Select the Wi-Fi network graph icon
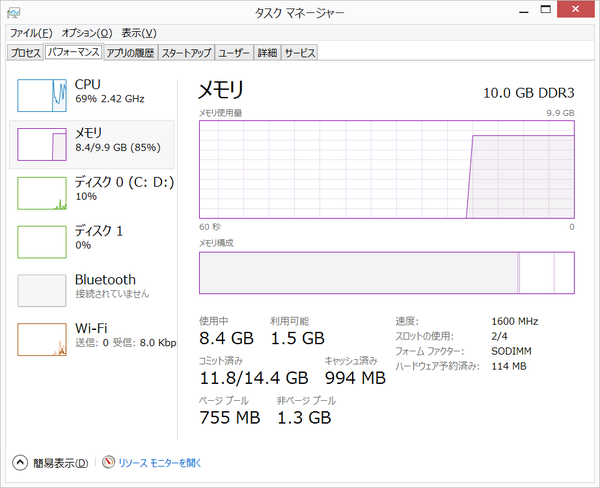600x488 pixels. coord(43,338)
